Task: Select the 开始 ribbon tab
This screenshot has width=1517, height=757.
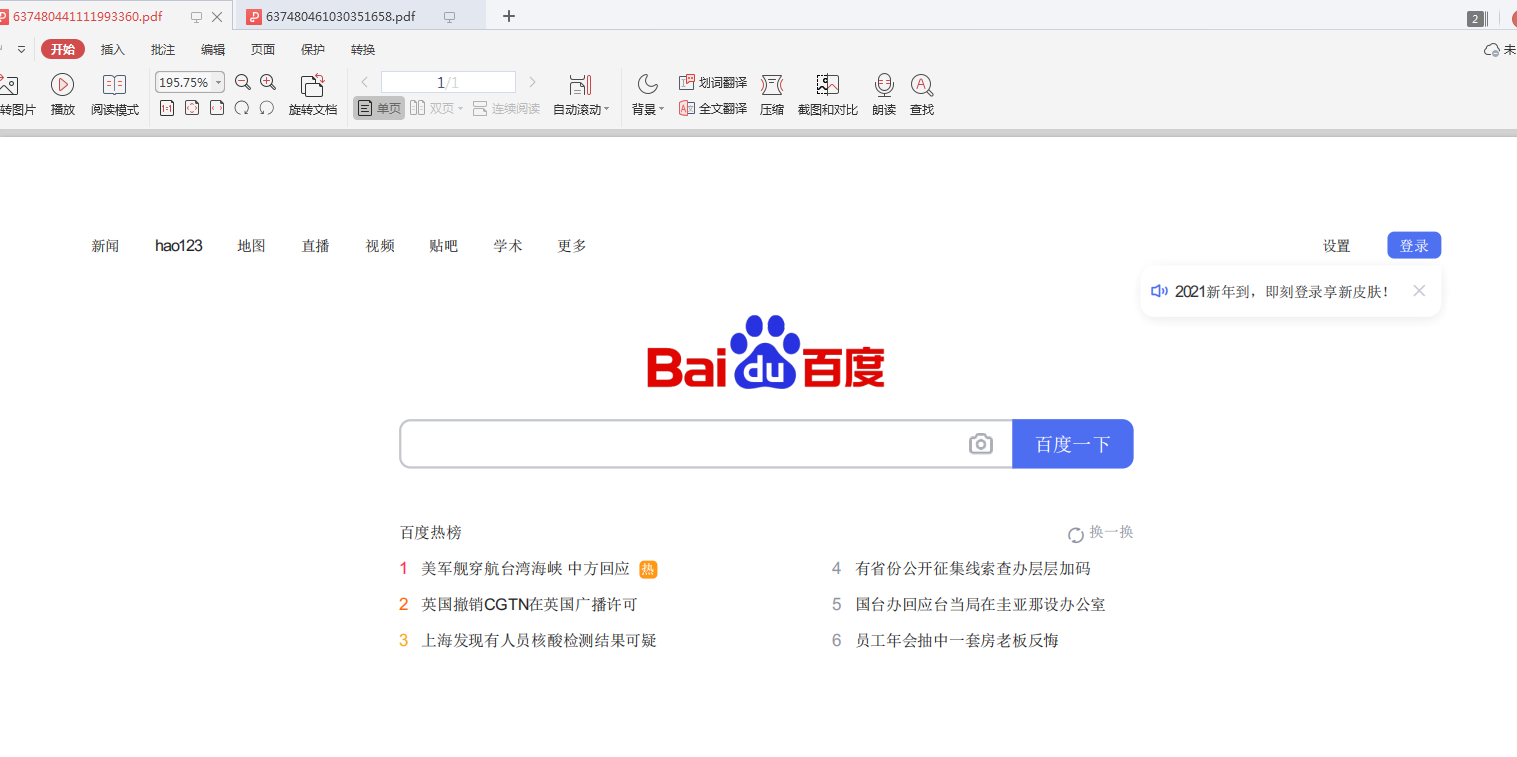Action: tap(63, 49)
